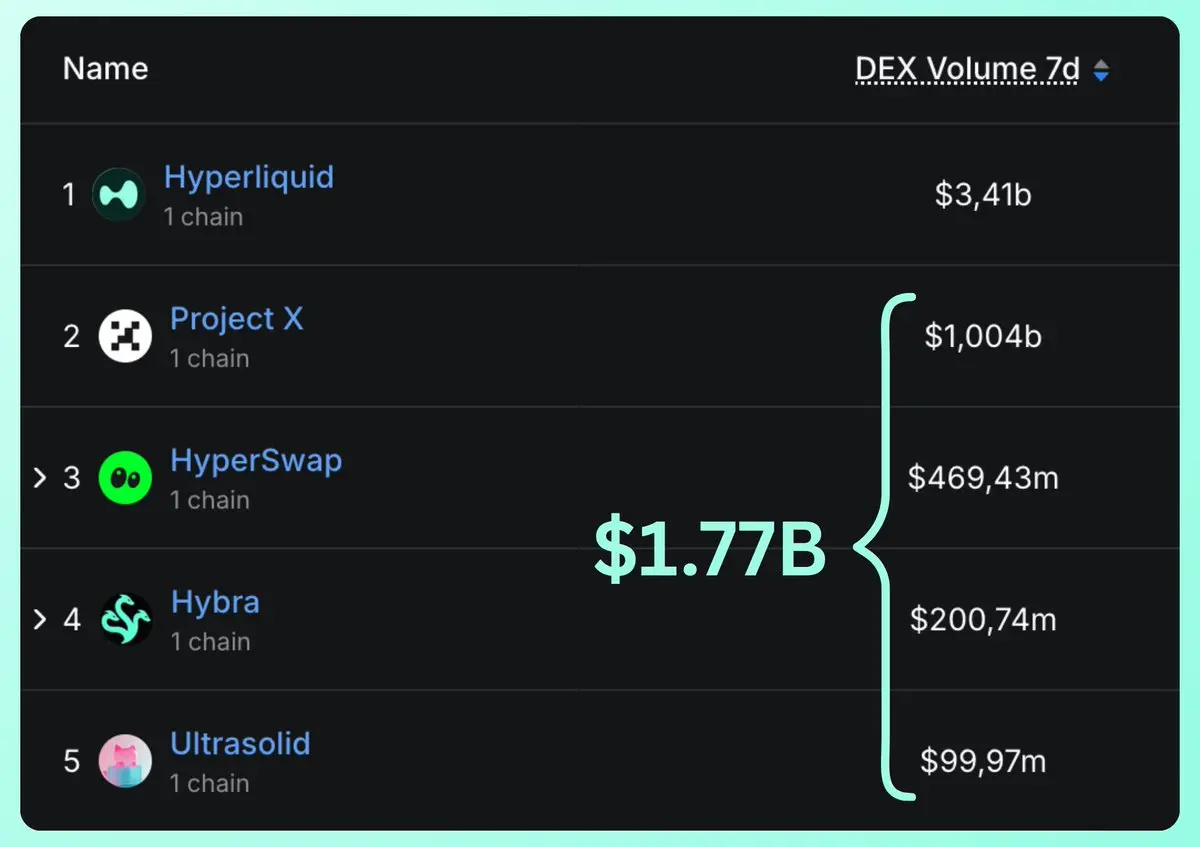This screenshot has height=847, width=1200.
Task: Click the pink Ultrasolid logo icon
Action: (x=125, y=761)
